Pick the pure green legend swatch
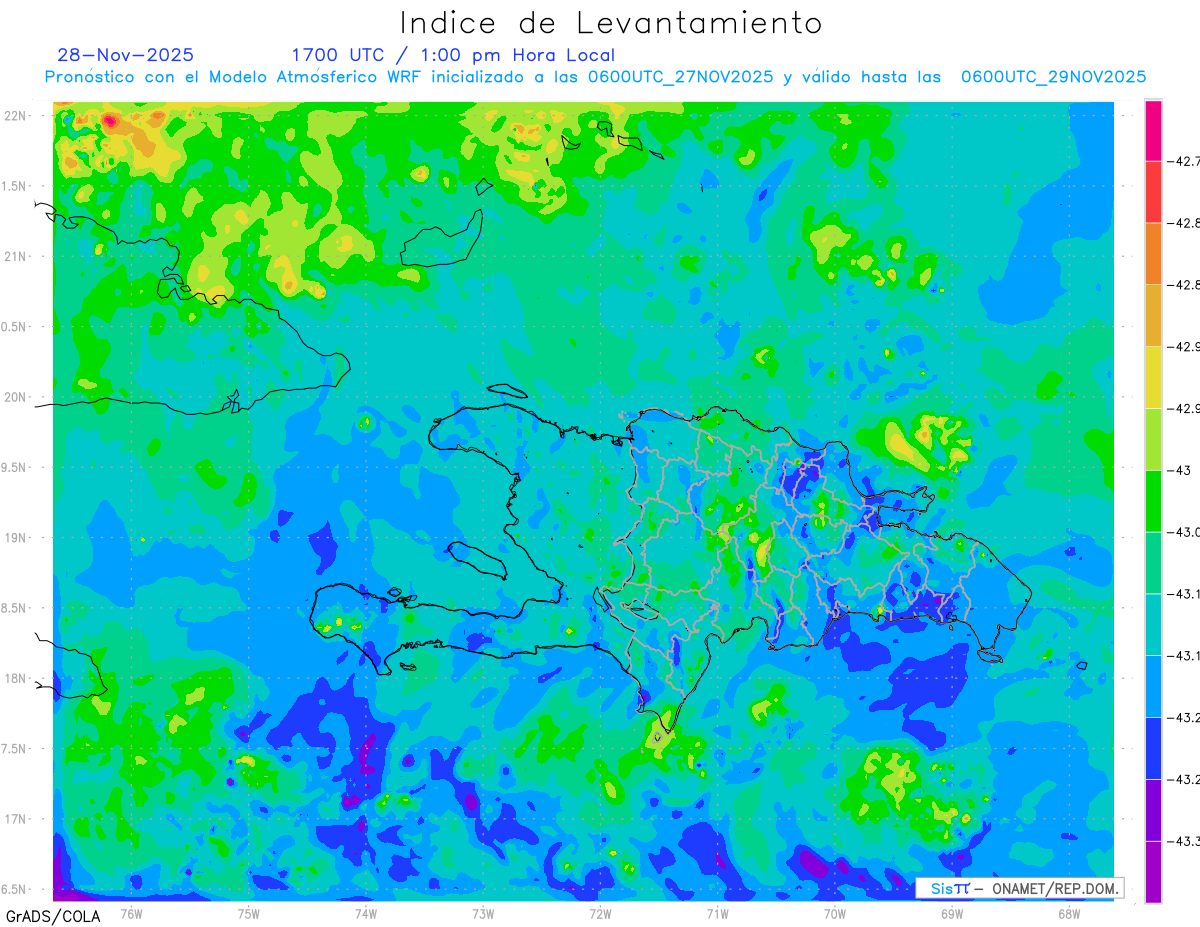The image size is (1200, 927). 1153,501
